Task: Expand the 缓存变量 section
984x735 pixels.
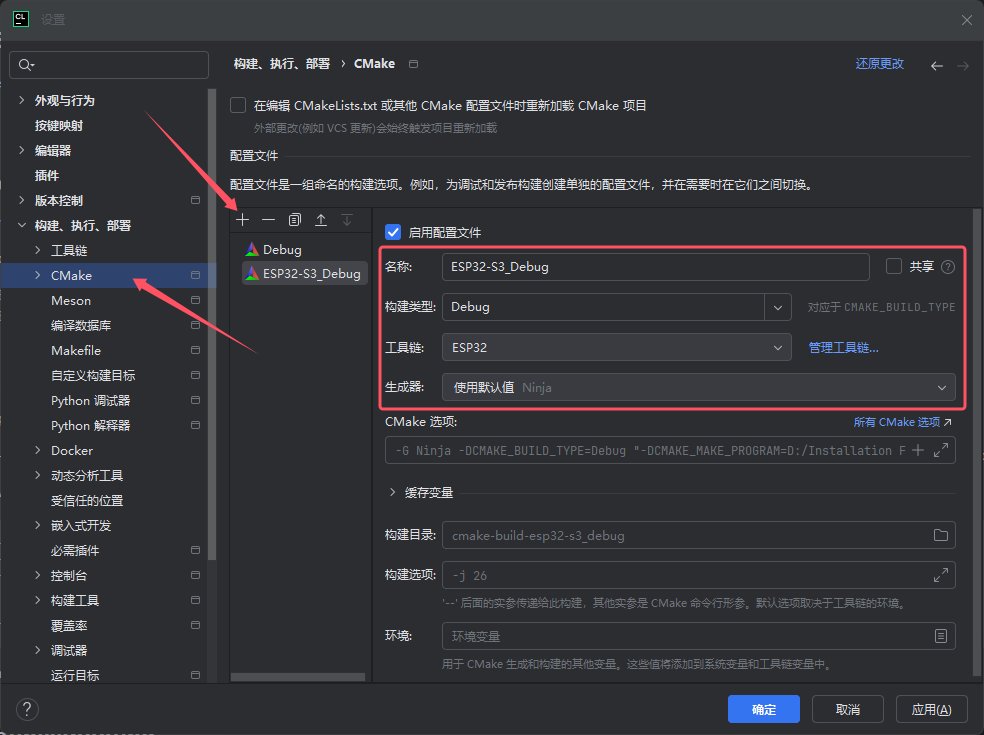Action: [393, 492]
